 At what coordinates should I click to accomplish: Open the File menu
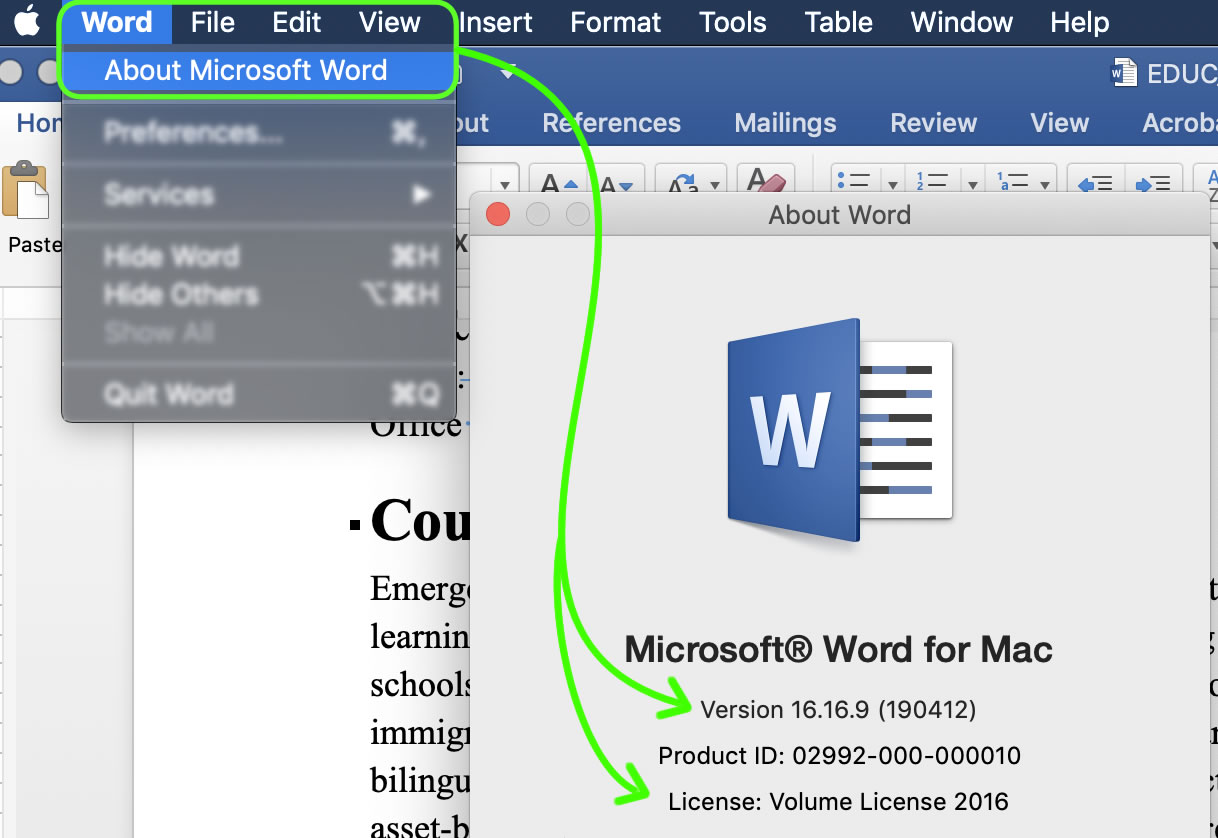coord(212,22)
